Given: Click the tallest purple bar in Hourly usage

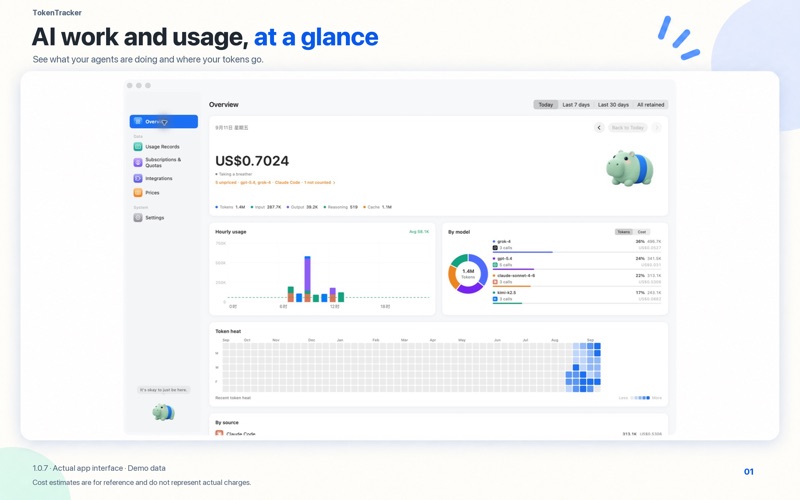Looking at the screenshot, I should click(307, 276).
